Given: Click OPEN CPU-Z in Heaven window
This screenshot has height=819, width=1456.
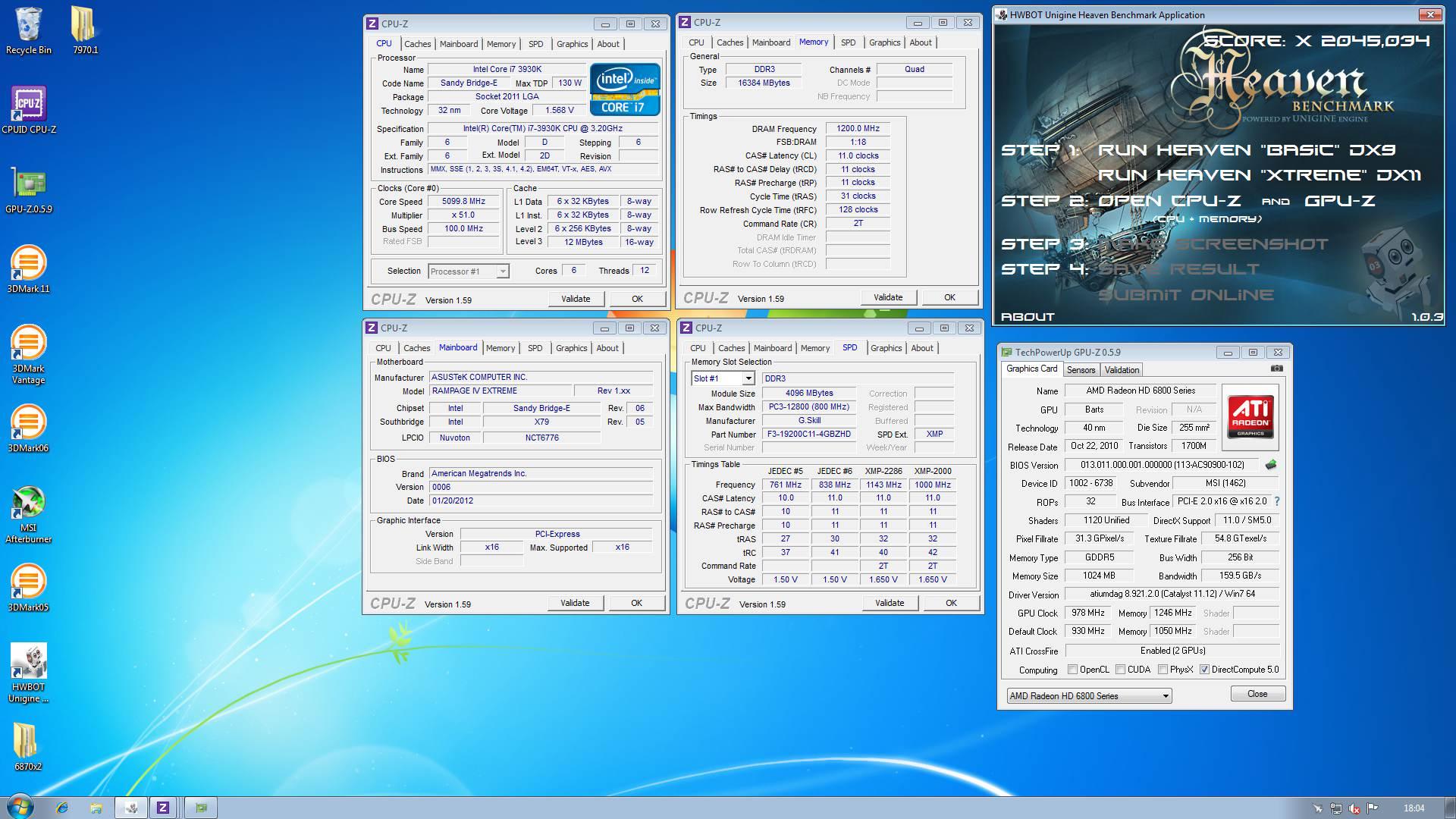Looking at the screenshot, I should pyautogui.click(x=1169, y=201).
